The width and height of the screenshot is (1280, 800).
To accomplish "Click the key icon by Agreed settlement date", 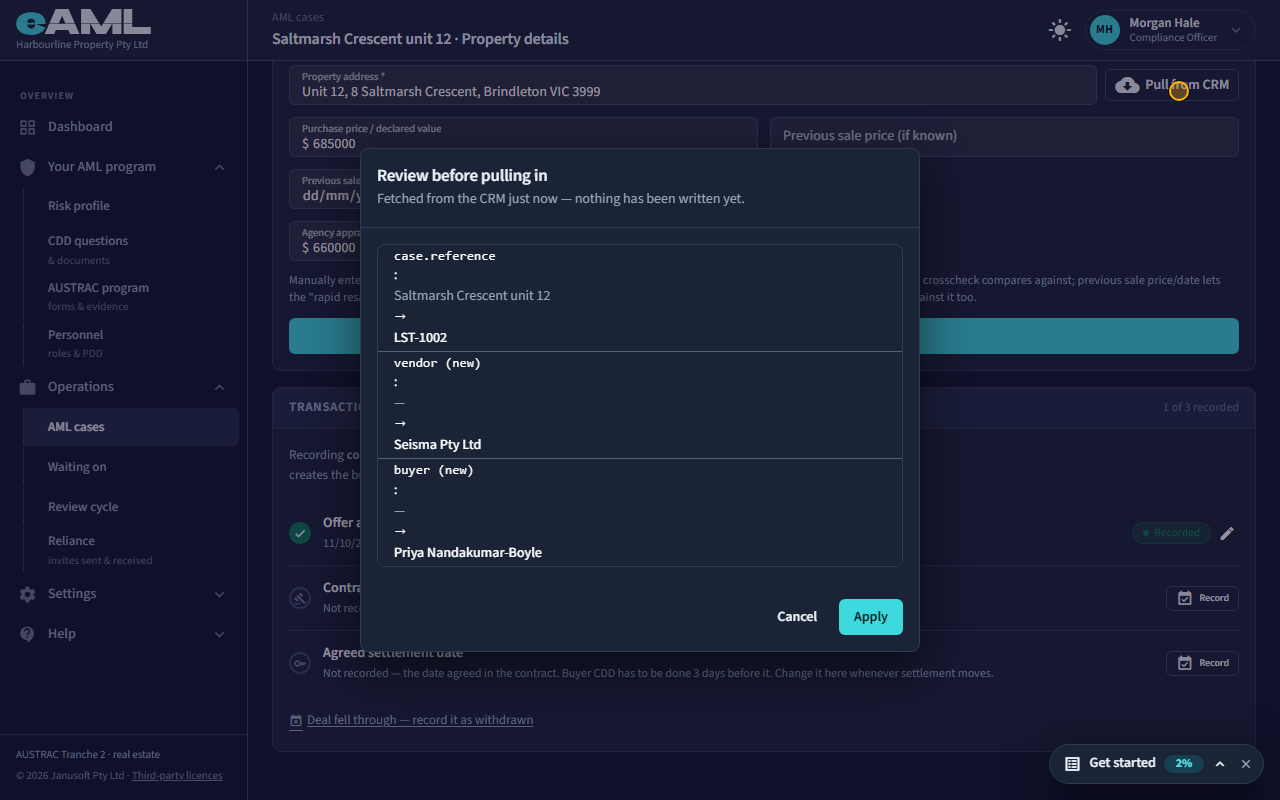I will 300,663.
